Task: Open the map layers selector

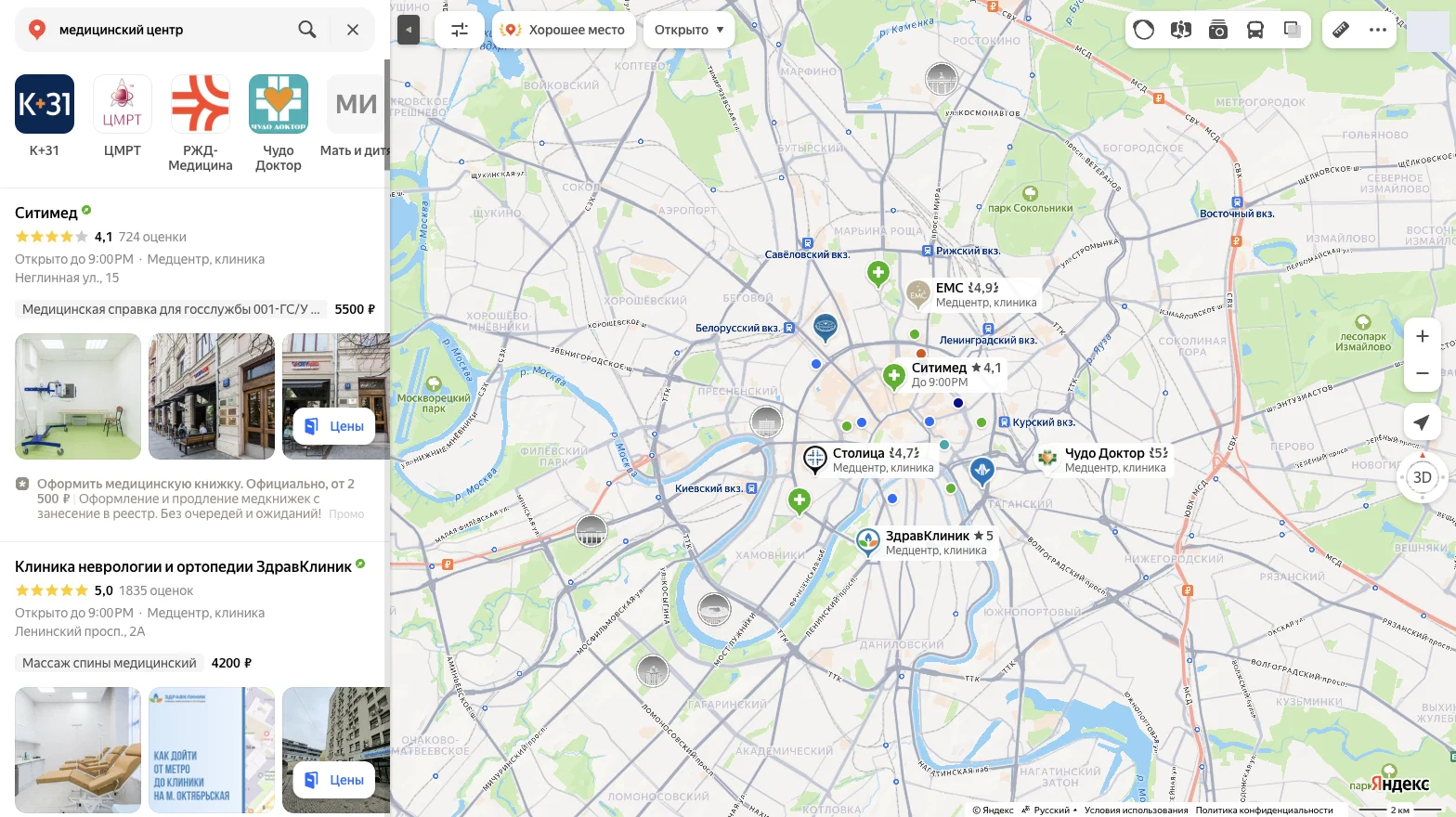Action: point(1293,30)
